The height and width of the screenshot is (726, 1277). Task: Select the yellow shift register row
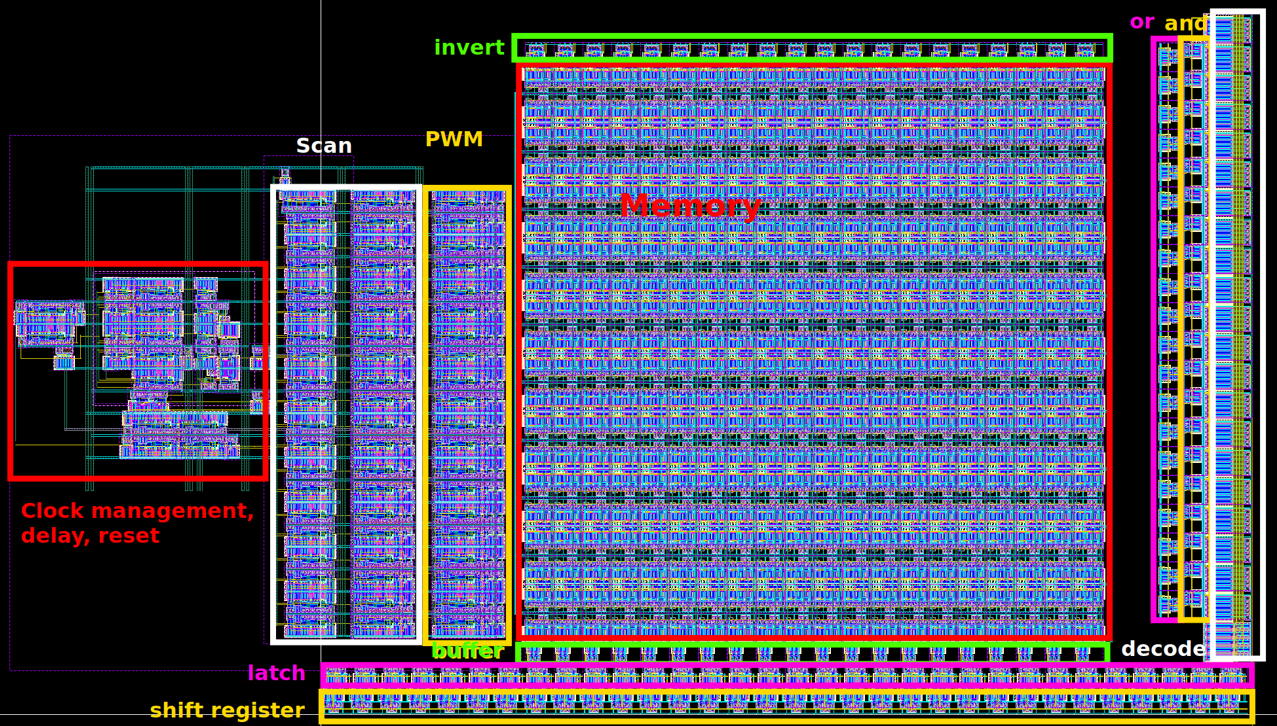[x=786, y=705]
